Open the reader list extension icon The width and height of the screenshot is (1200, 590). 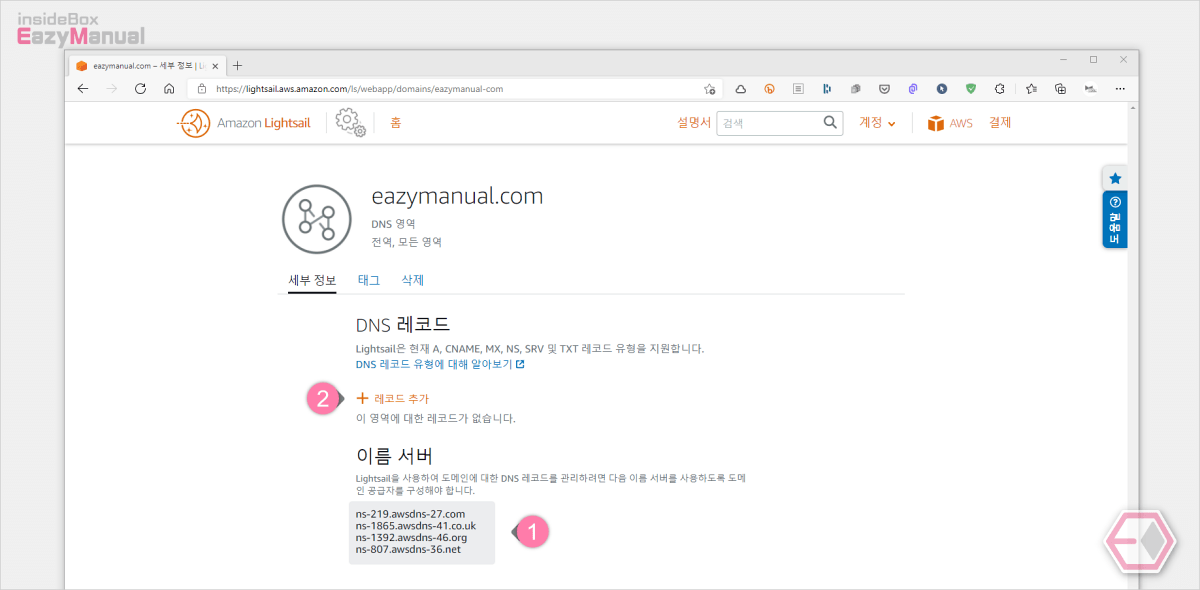coord(798,88)
